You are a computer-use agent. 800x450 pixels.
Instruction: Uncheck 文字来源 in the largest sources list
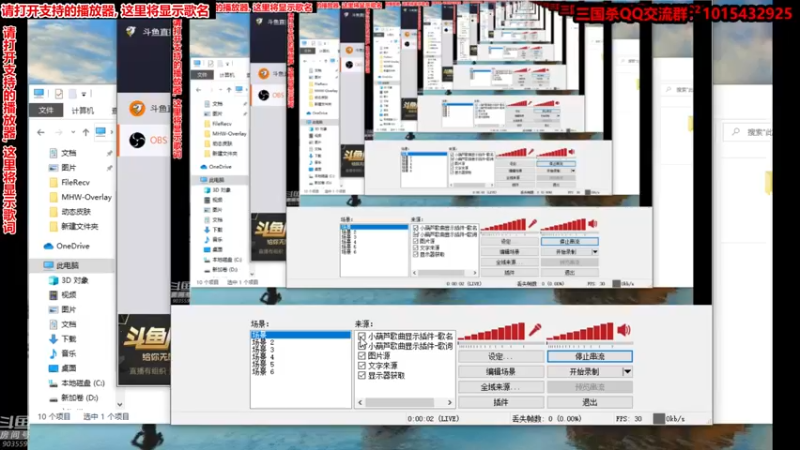[x=362, y=365]
